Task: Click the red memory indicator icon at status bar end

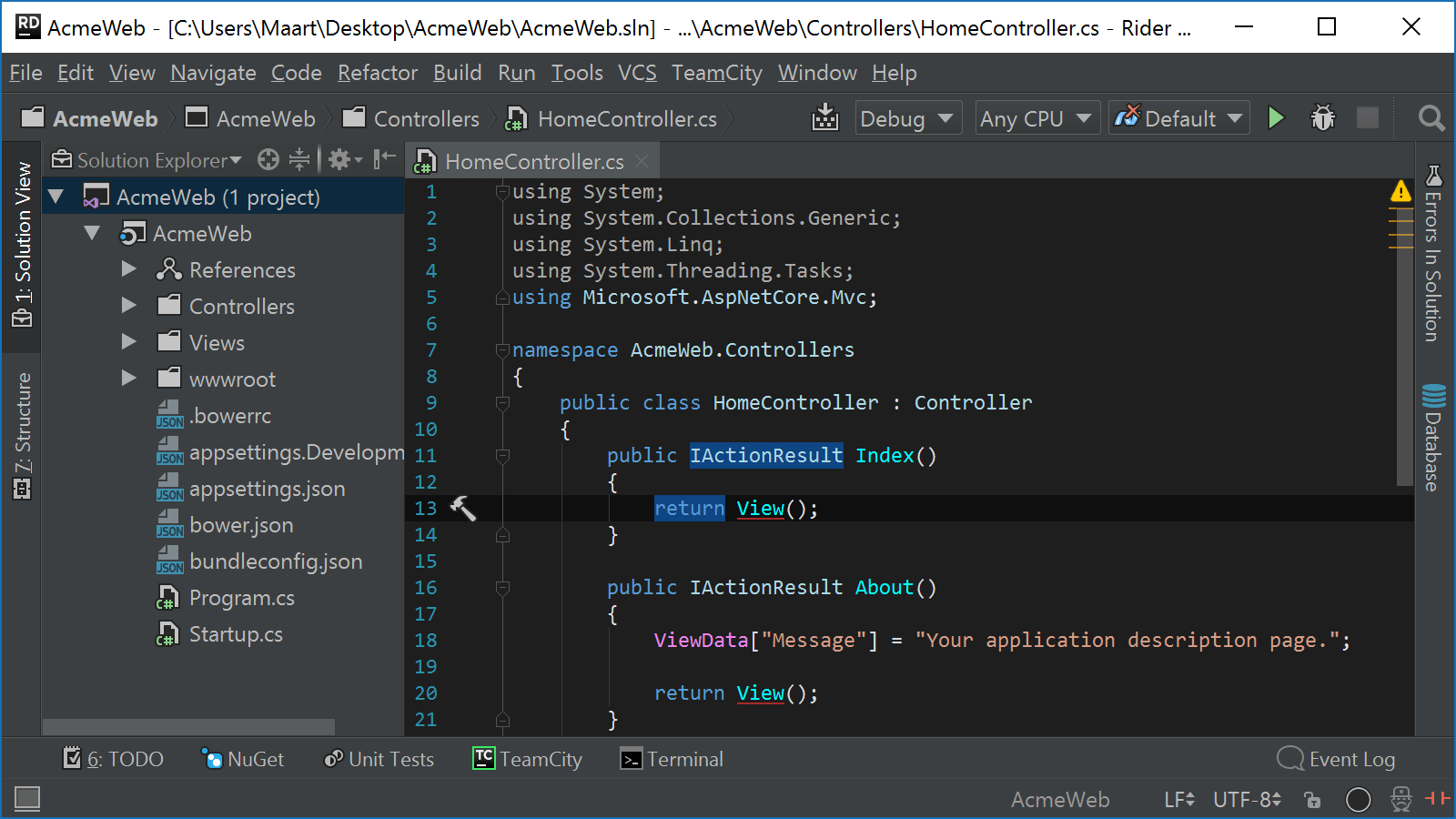Action: [1438, 798]
